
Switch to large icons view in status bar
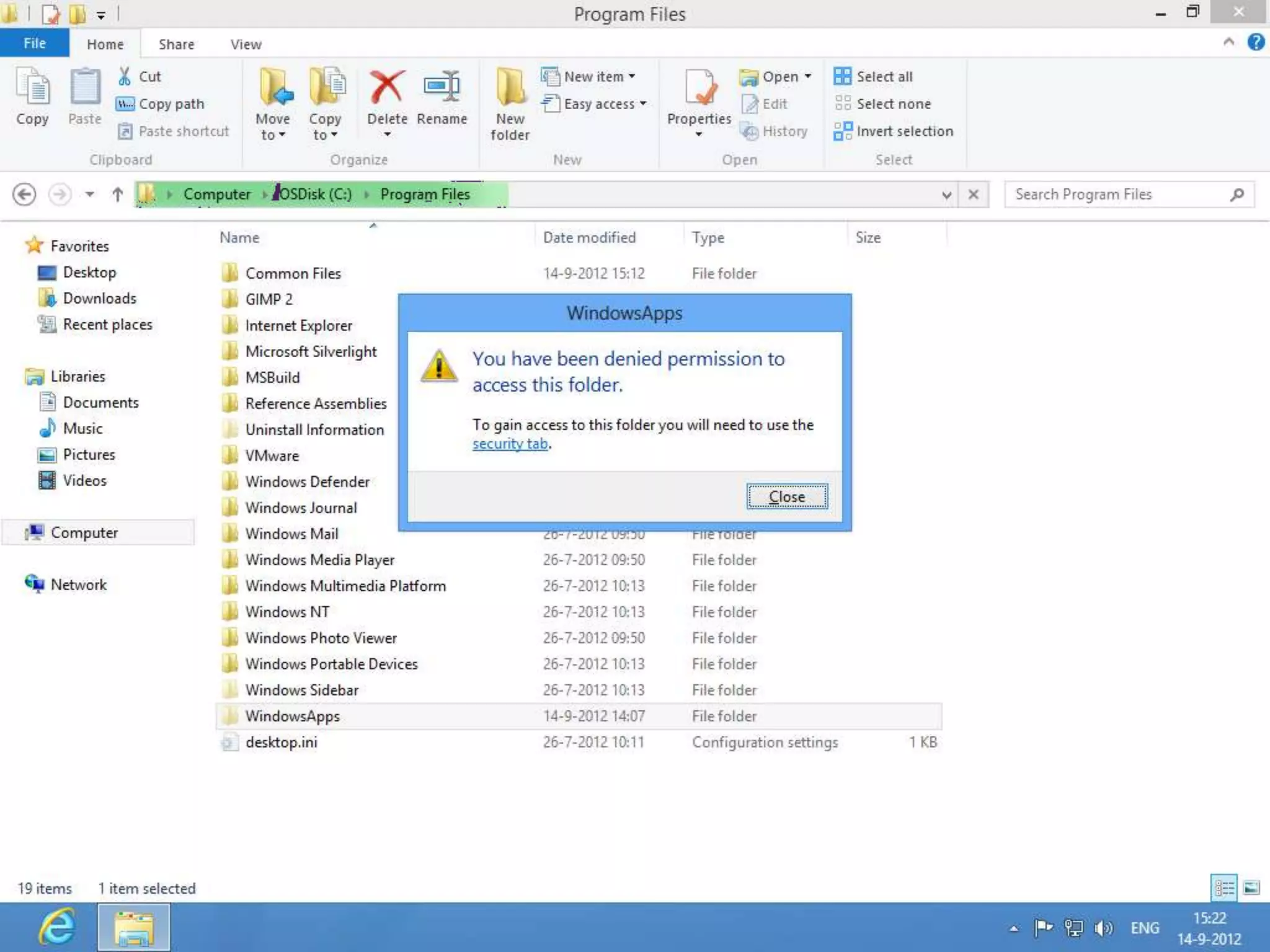click(x=1251, y=888)
